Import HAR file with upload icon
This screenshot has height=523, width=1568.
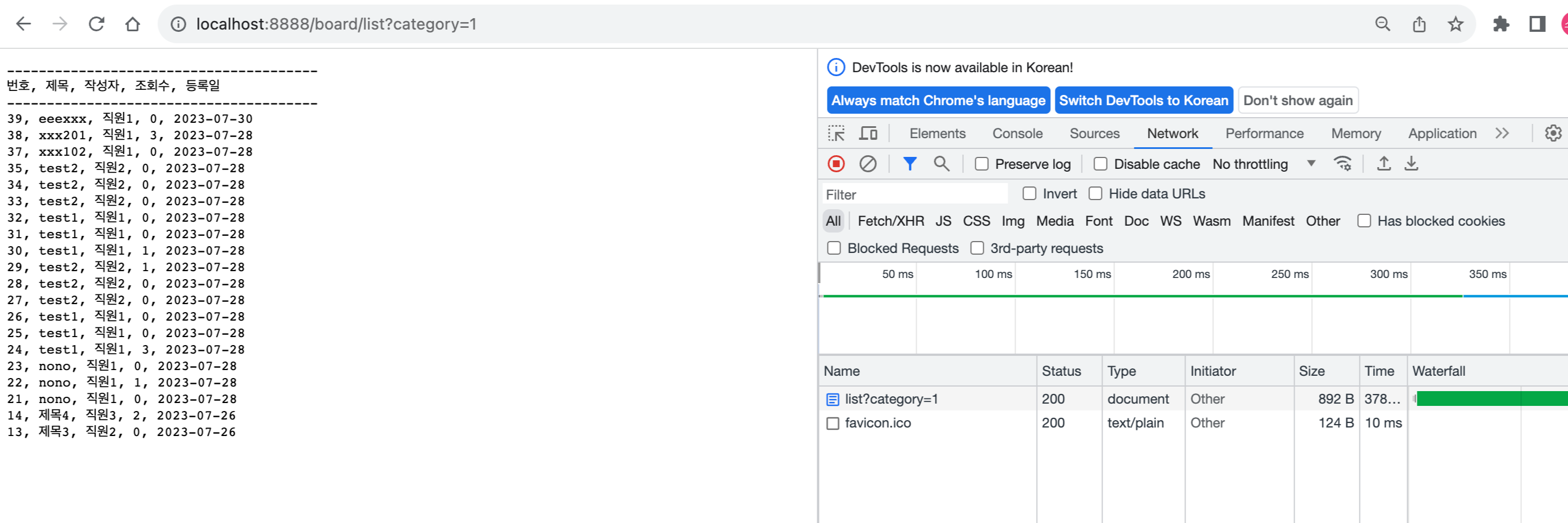click(x=1383, y=164)
